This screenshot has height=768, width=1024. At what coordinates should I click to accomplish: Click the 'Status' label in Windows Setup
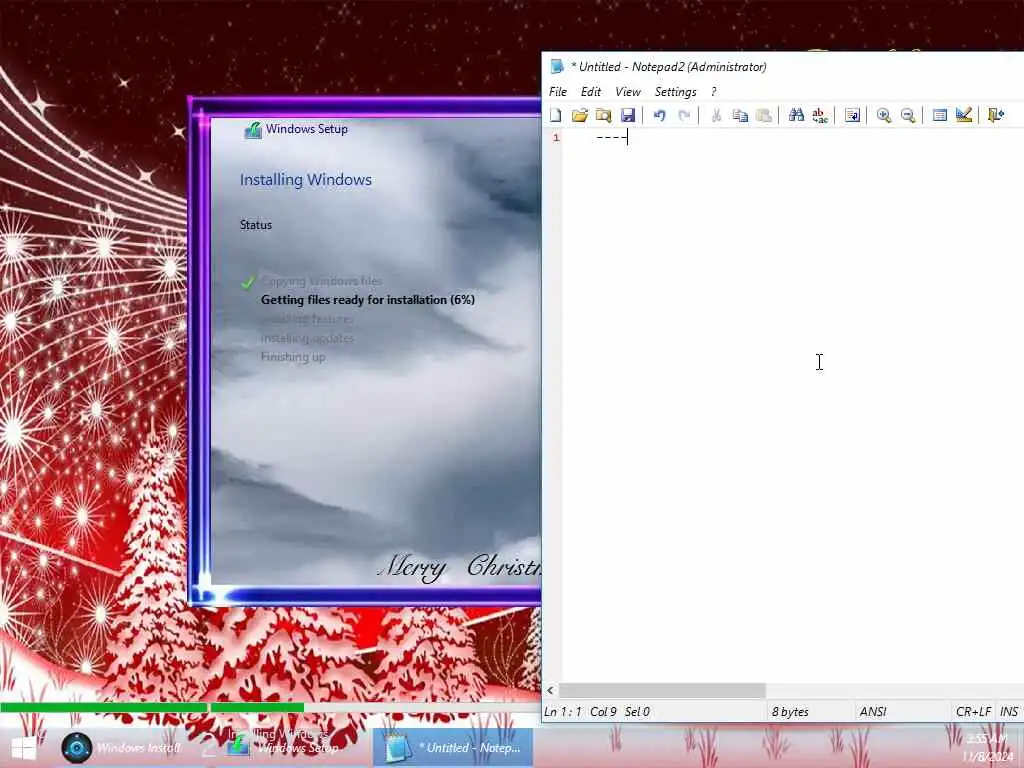click(x=255, y=225)
